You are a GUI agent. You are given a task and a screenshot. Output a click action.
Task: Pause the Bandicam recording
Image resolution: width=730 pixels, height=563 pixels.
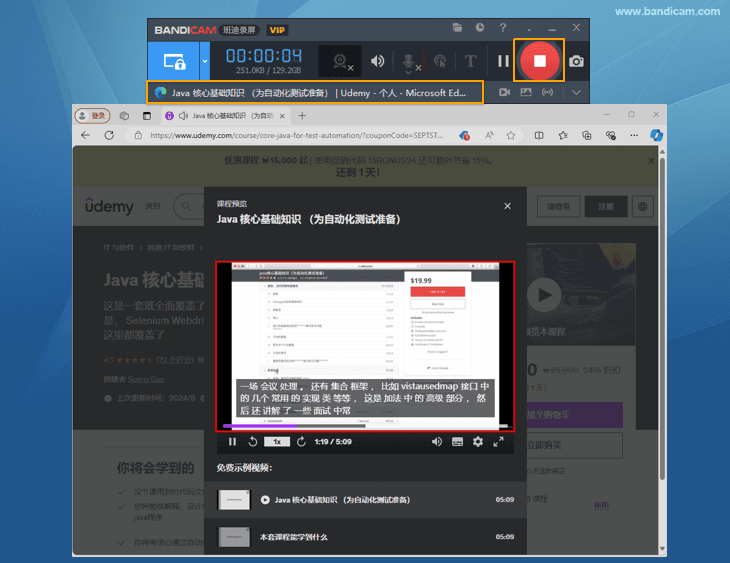(x=503, y=61)
